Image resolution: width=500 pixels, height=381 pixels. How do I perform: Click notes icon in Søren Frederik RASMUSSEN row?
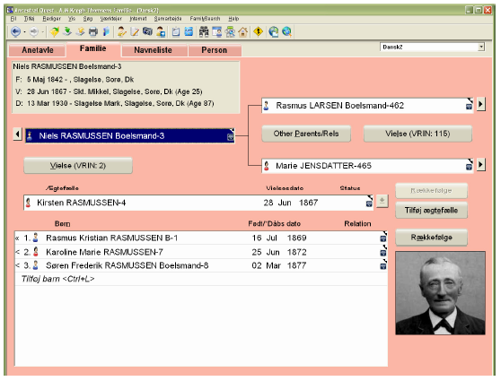[383, 266]
